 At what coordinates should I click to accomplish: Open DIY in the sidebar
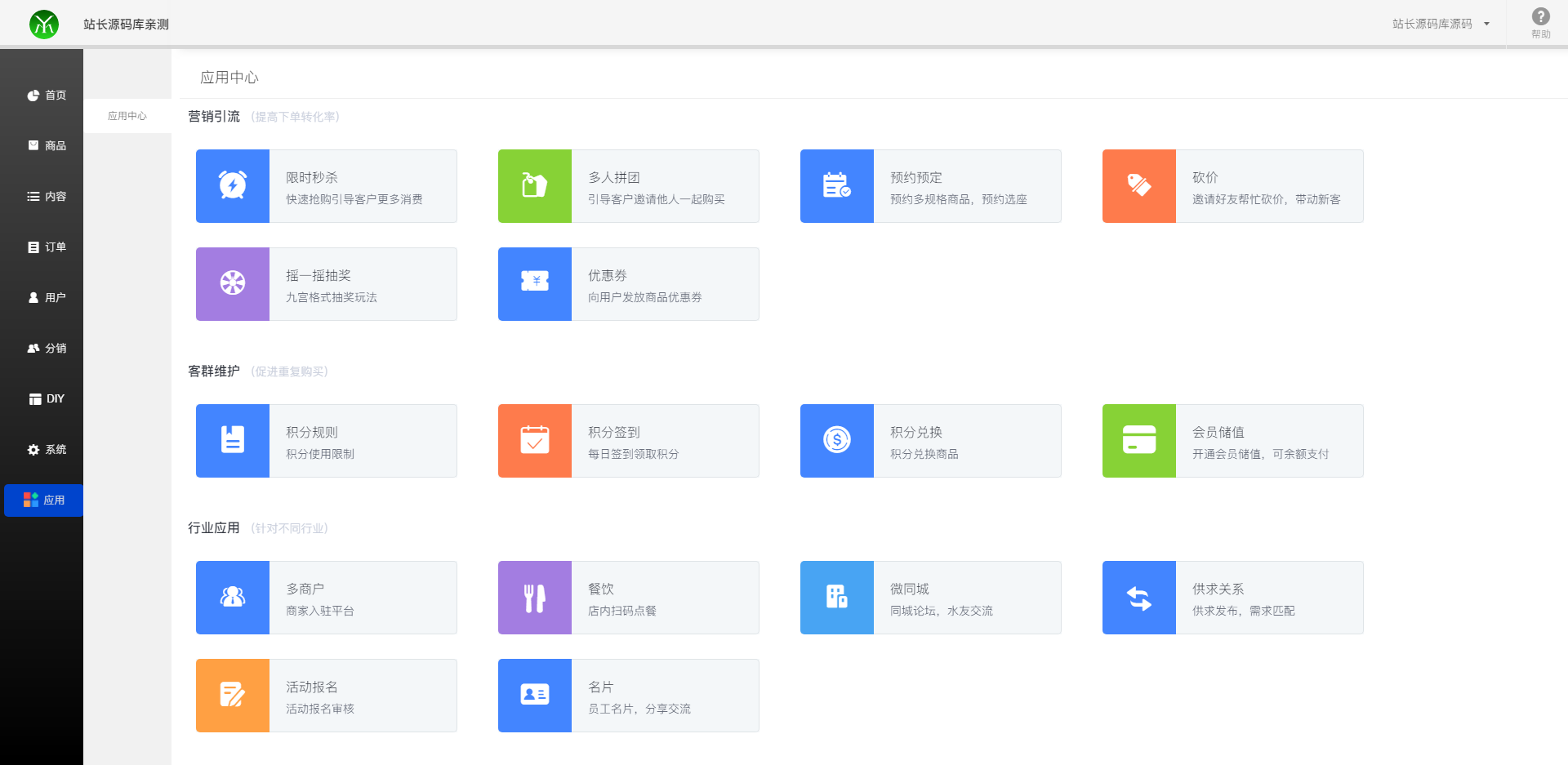[46, 399]
